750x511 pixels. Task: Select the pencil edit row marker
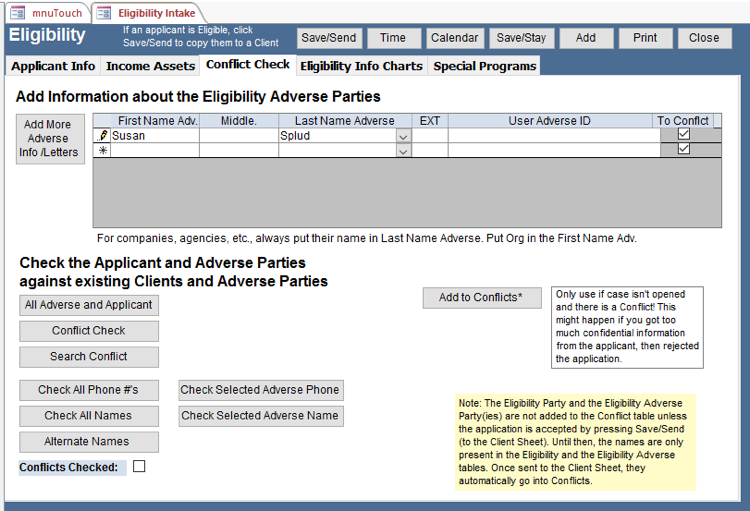[102, 135]
